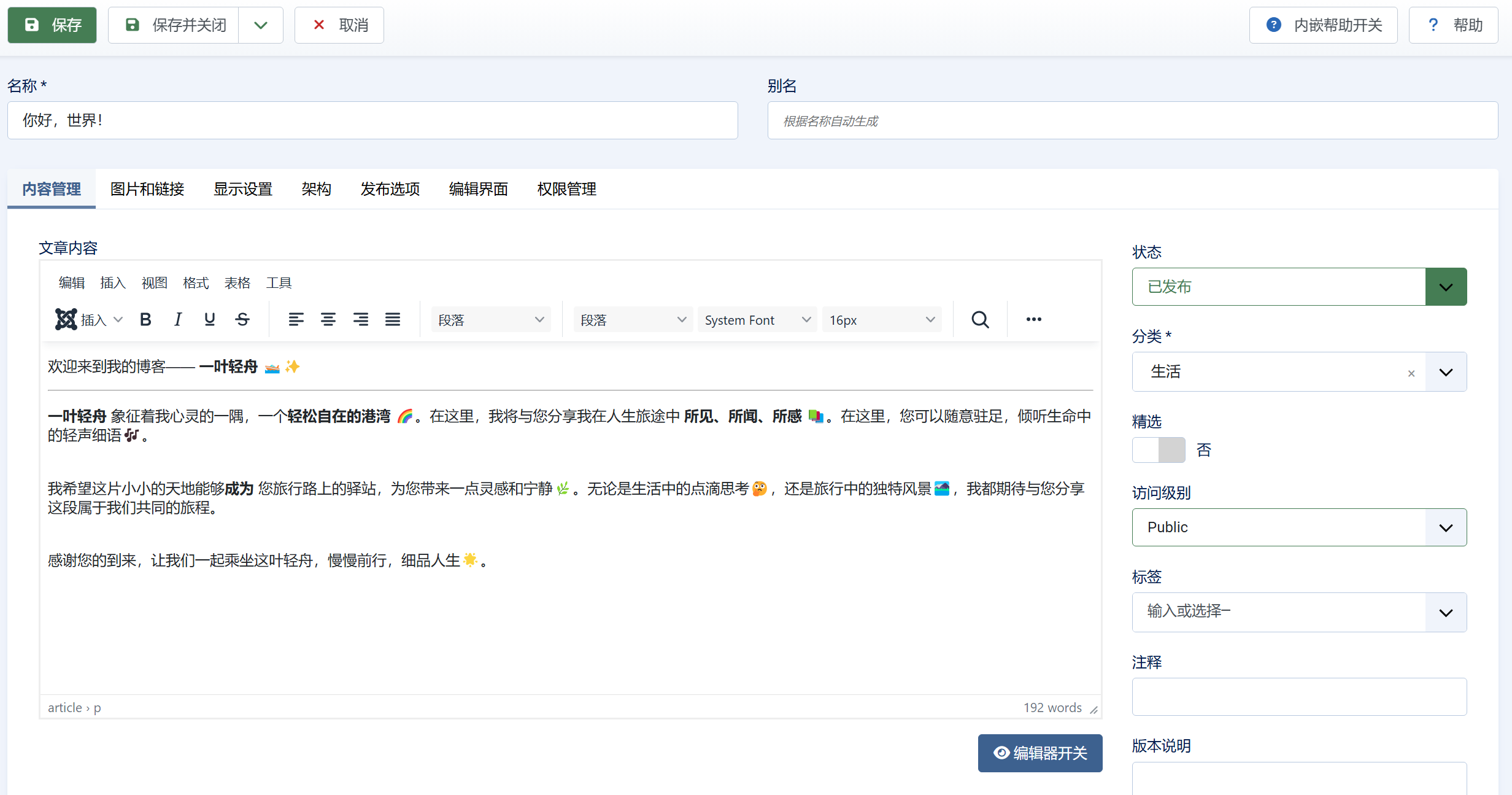Toggle bold formatting in editor toolbar

[145, 319]
